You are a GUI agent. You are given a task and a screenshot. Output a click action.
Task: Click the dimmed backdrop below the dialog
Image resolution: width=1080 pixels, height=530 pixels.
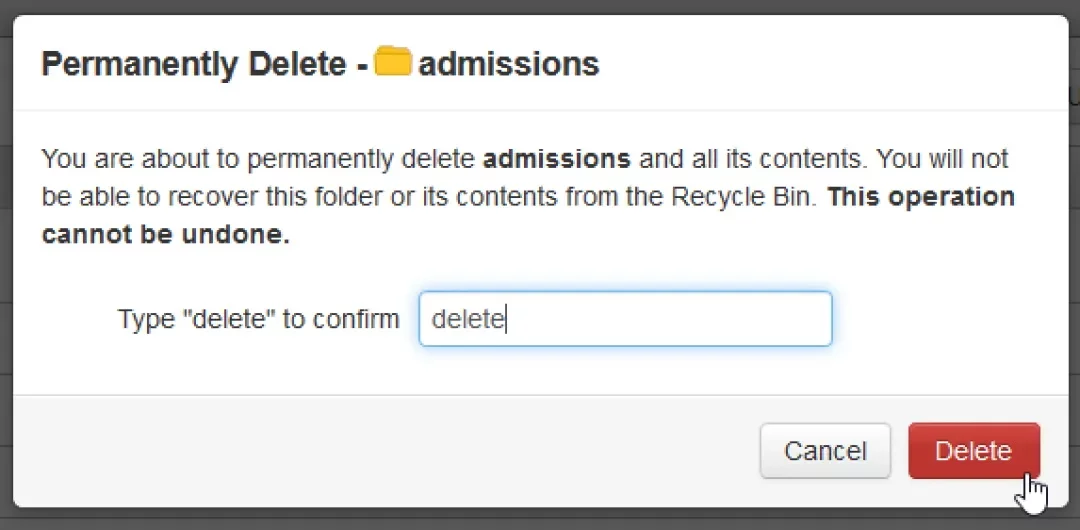tap(540, 519)
